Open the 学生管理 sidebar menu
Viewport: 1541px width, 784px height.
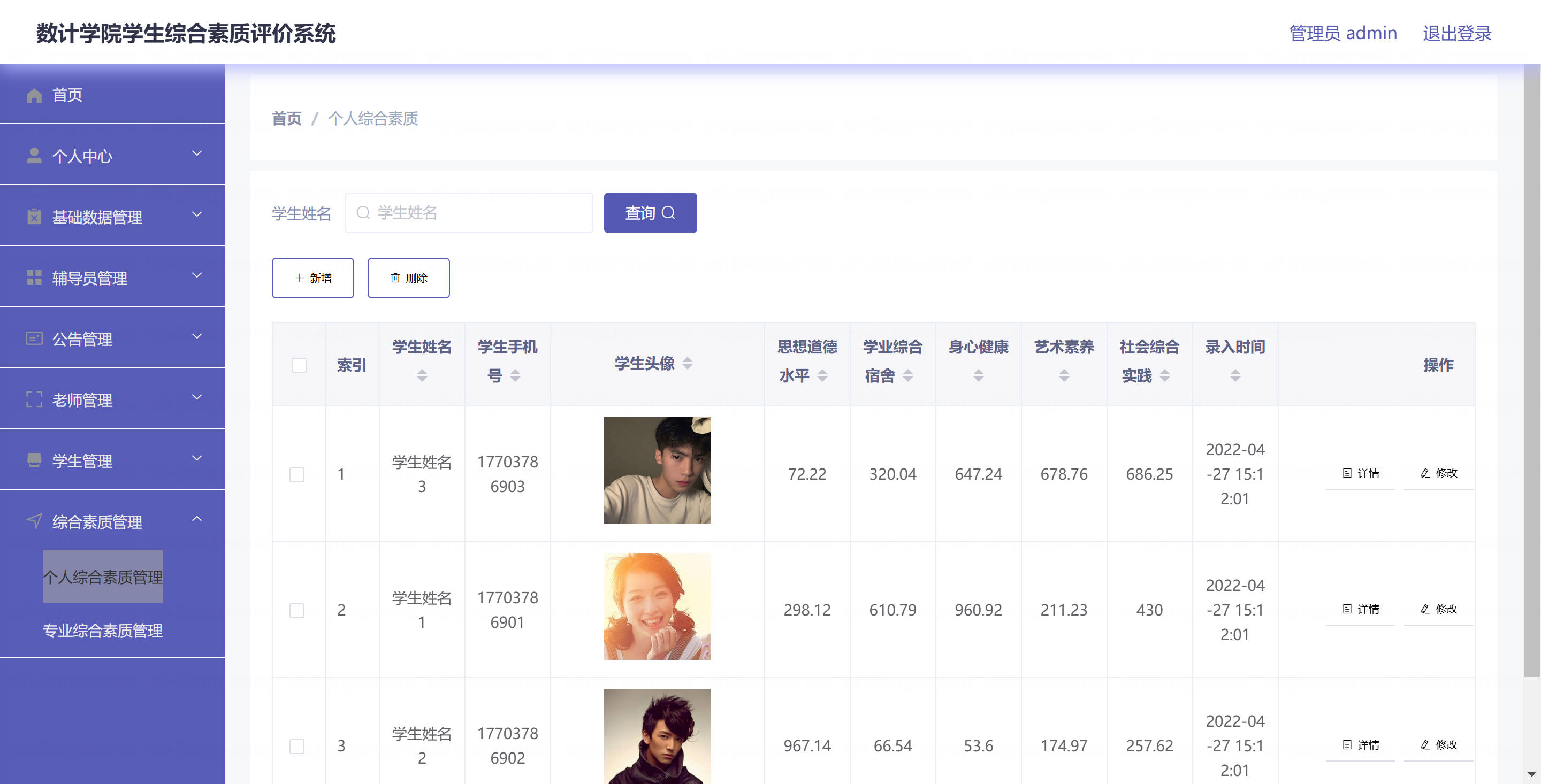click(x=112, y=460)
